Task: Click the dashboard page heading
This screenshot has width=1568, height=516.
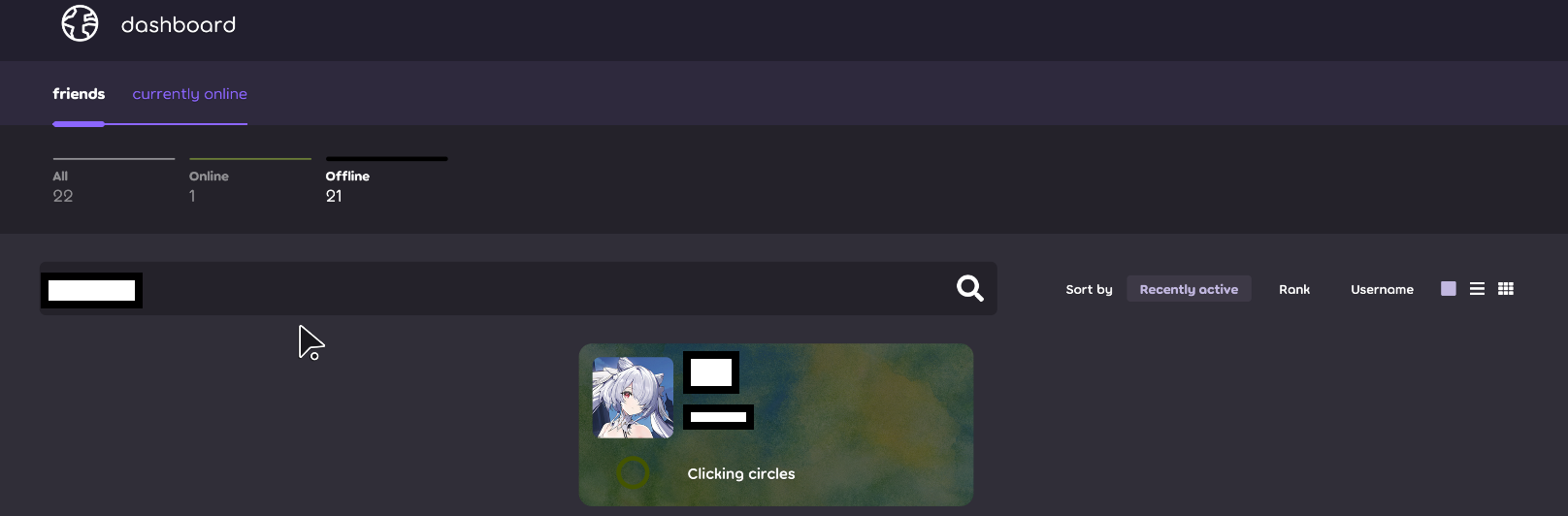Action: coord(179,24)
